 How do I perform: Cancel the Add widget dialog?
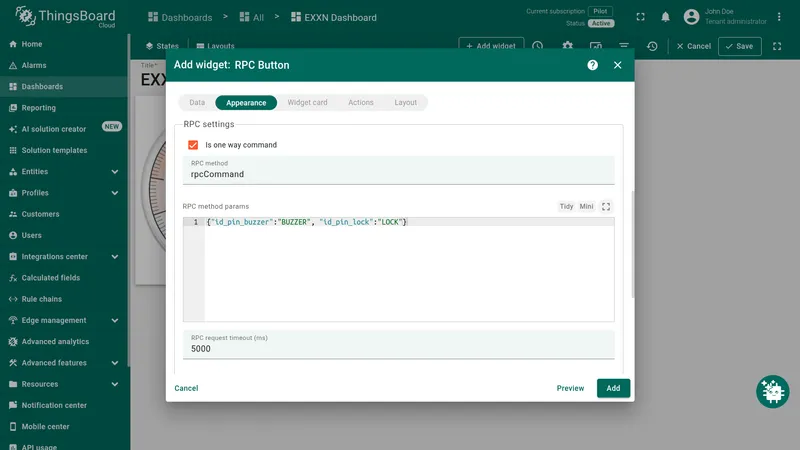pyautogui.click(x=186, y=388)
